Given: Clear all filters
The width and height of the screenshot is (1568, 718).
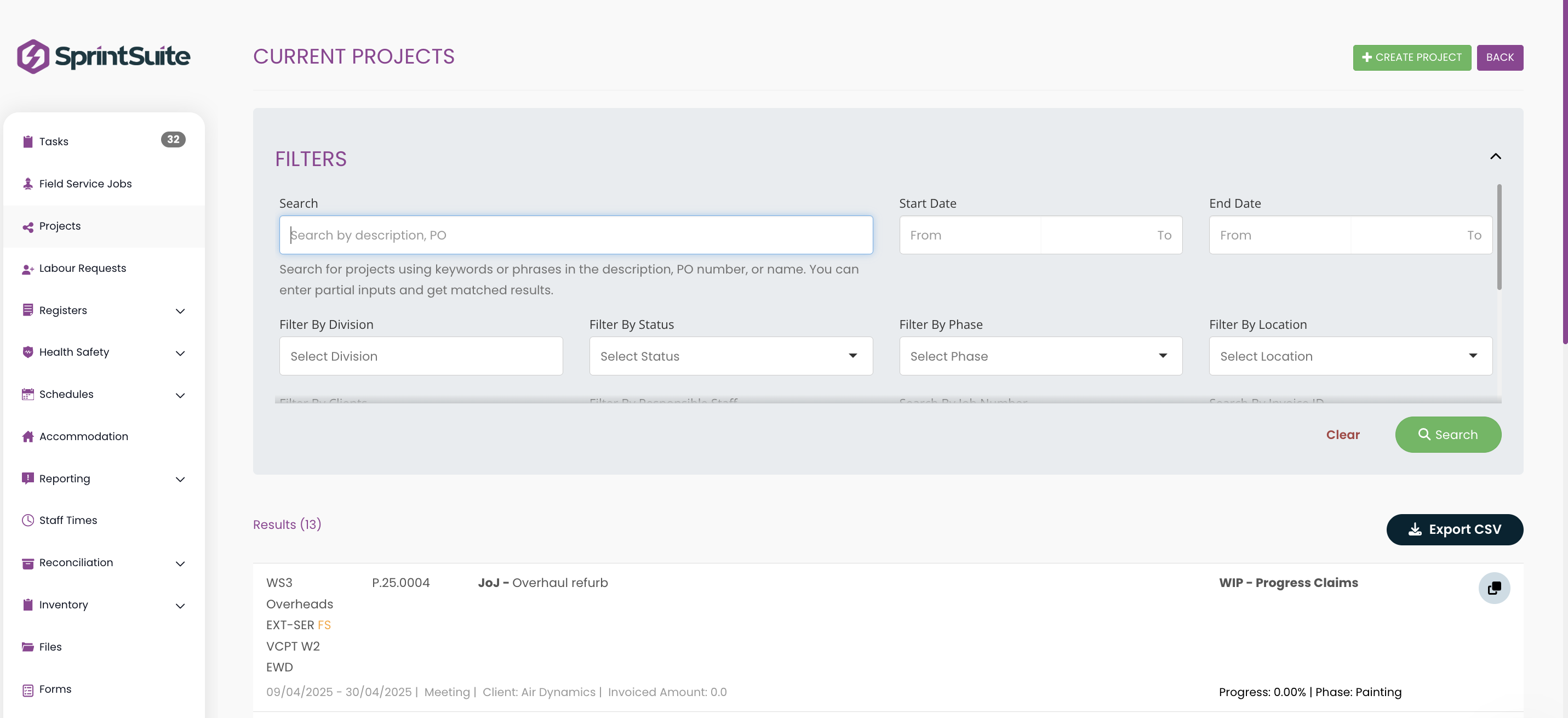Looking at the screenshot, I should click(1342, 434).
